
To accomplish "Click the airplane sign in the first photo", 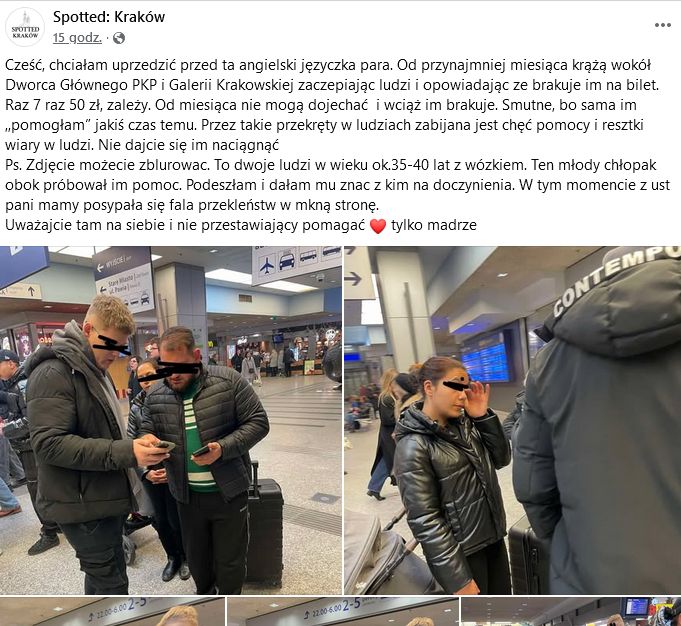I will click(267, 265).
